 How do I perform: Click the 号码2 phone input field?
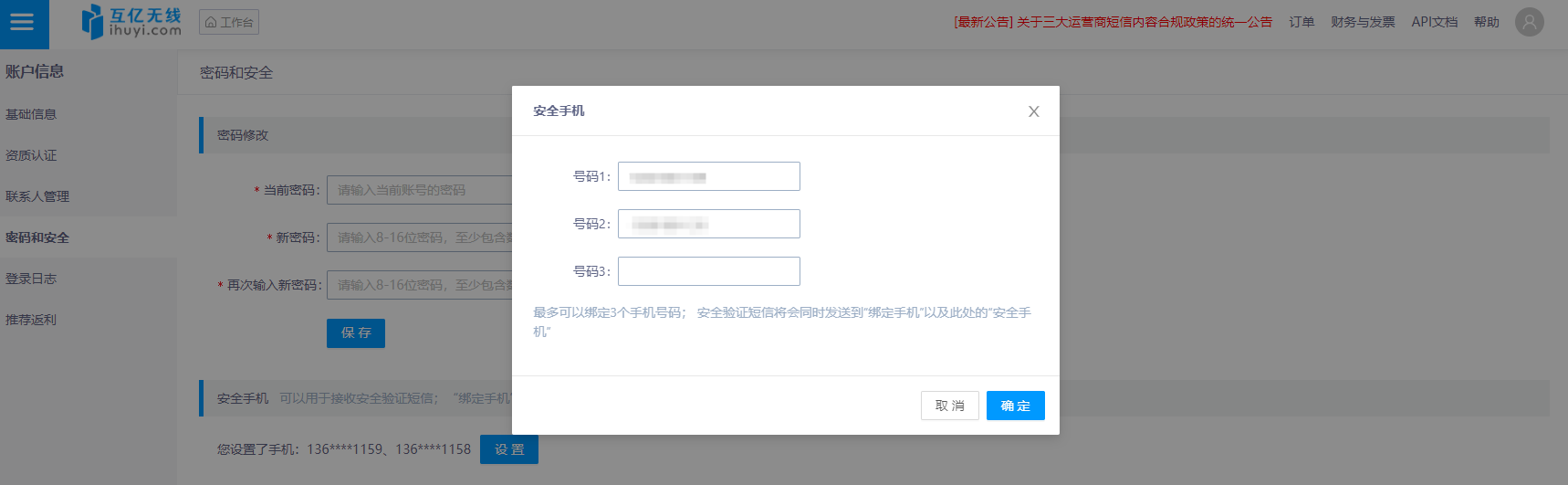point(708,224)
